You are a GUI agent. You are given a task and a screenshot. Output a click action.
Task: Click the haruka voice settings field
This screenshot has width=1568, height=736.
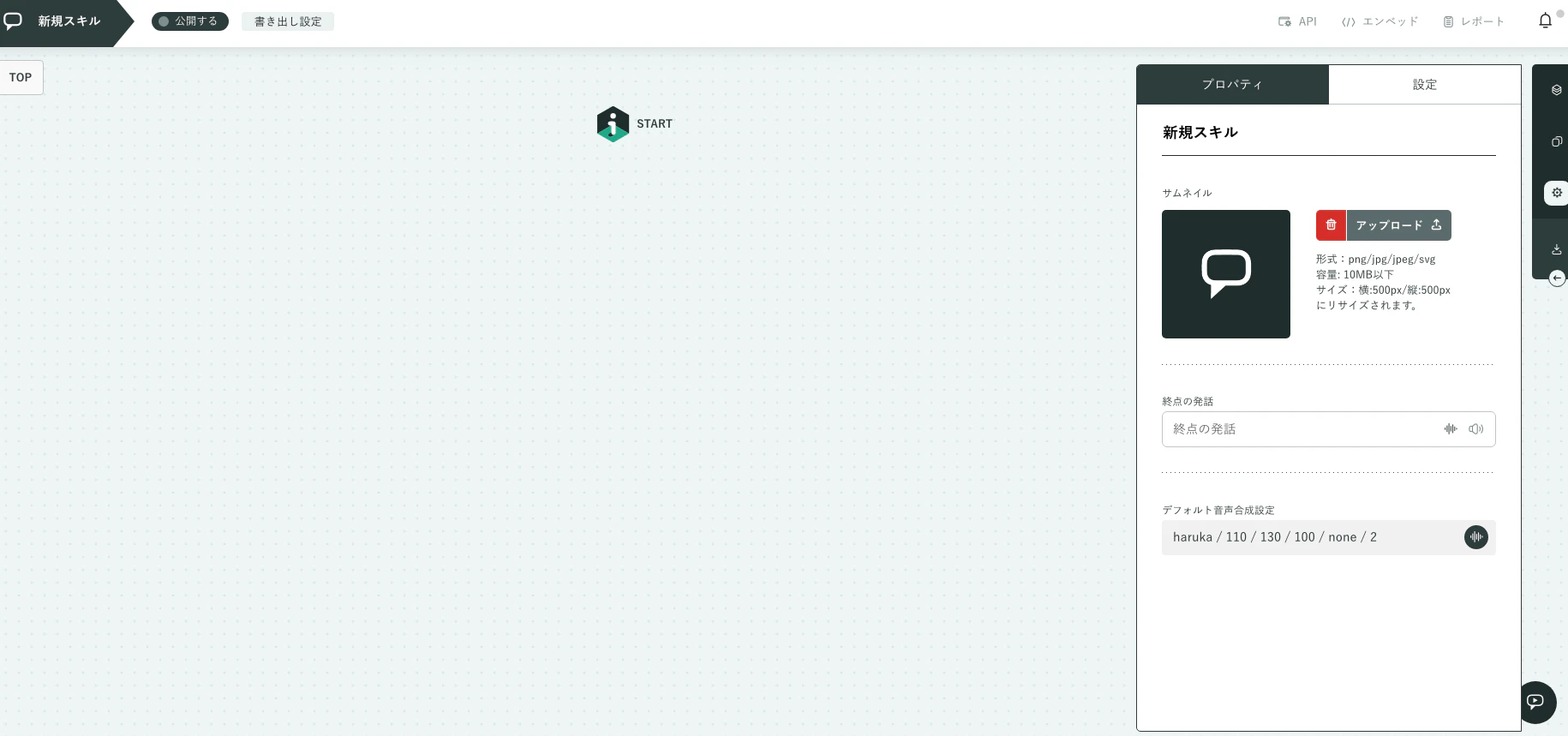tap(1328, 537)
